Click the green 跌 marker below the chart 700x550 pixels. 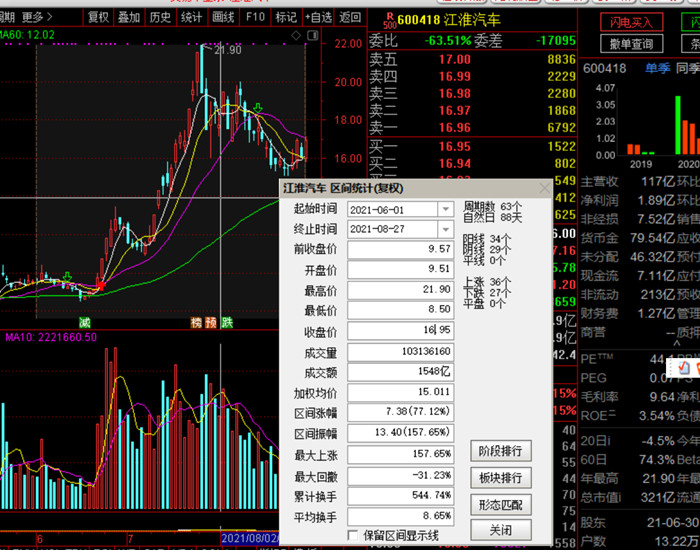coord(227,322)
